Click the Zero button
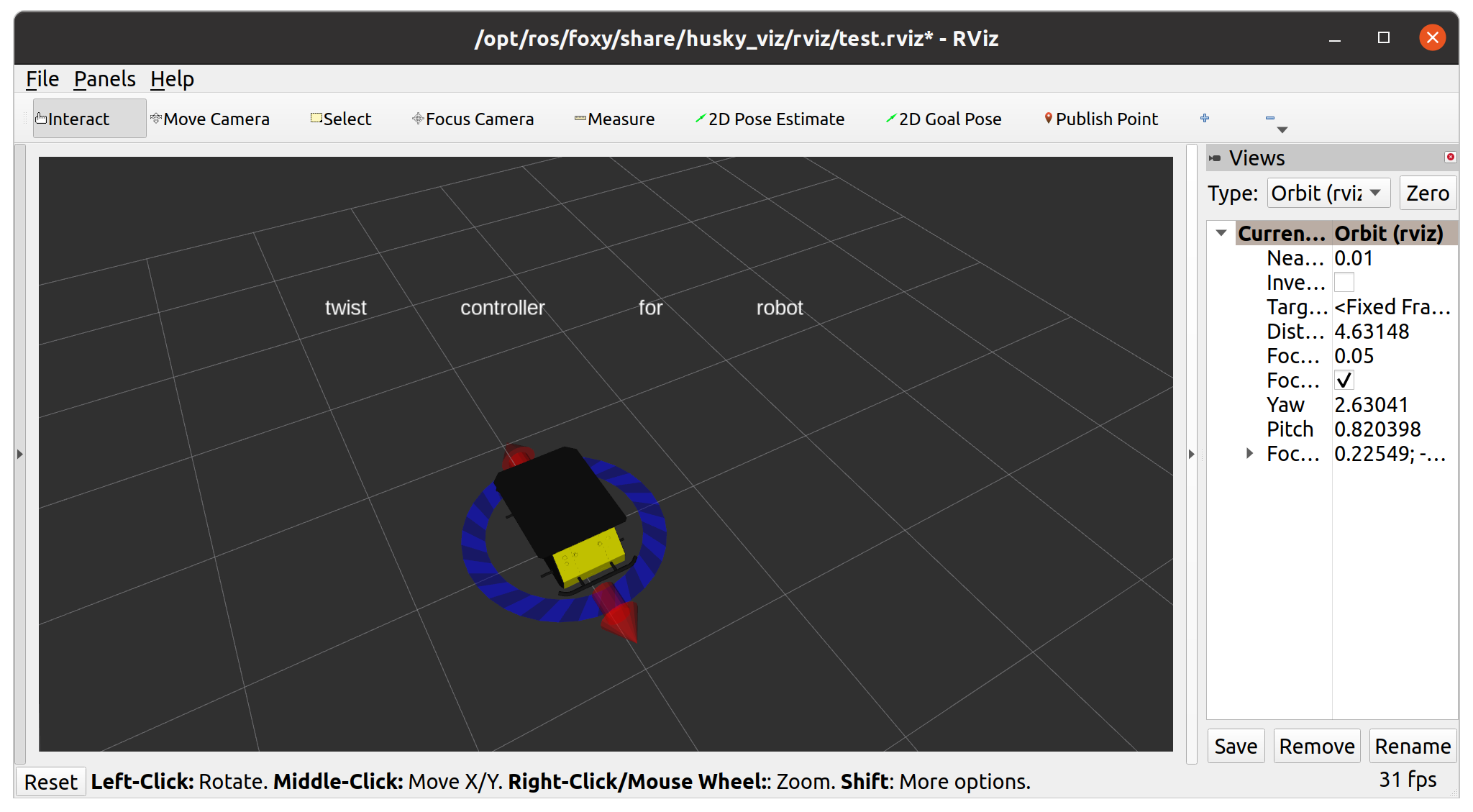Image resolution: width=1473 pixels, height=812 pixels. 1428,193
